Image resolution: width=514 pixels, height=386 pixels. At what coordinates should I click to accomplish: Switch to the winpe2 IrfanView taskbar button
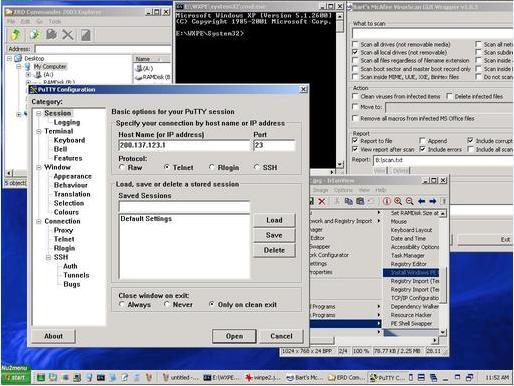tap(262, 378)
